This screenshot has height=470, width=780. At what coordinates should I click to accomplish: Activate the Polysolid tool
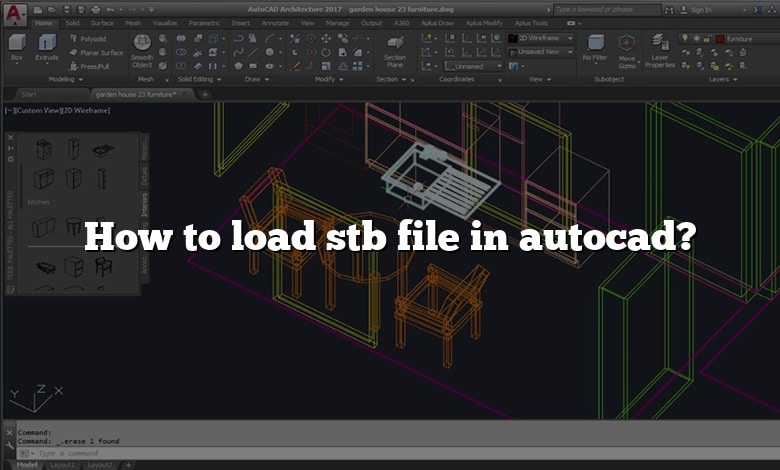[92, 38]
